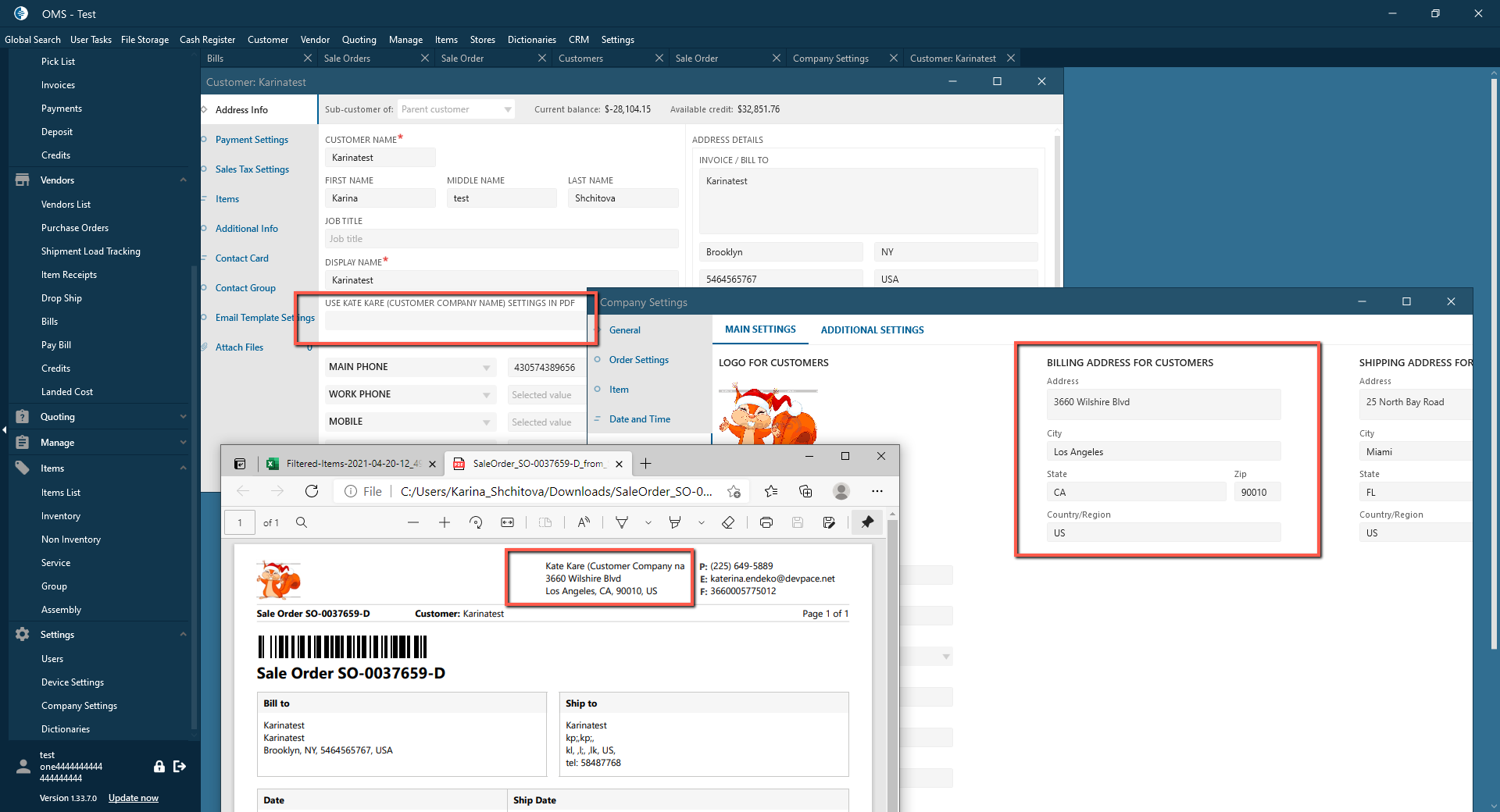Image resolution: width=1500 pixels, height=812 pixels.
Task: Switch to ADDITIONAL SETTINGS tab
Action: point(872,330)
